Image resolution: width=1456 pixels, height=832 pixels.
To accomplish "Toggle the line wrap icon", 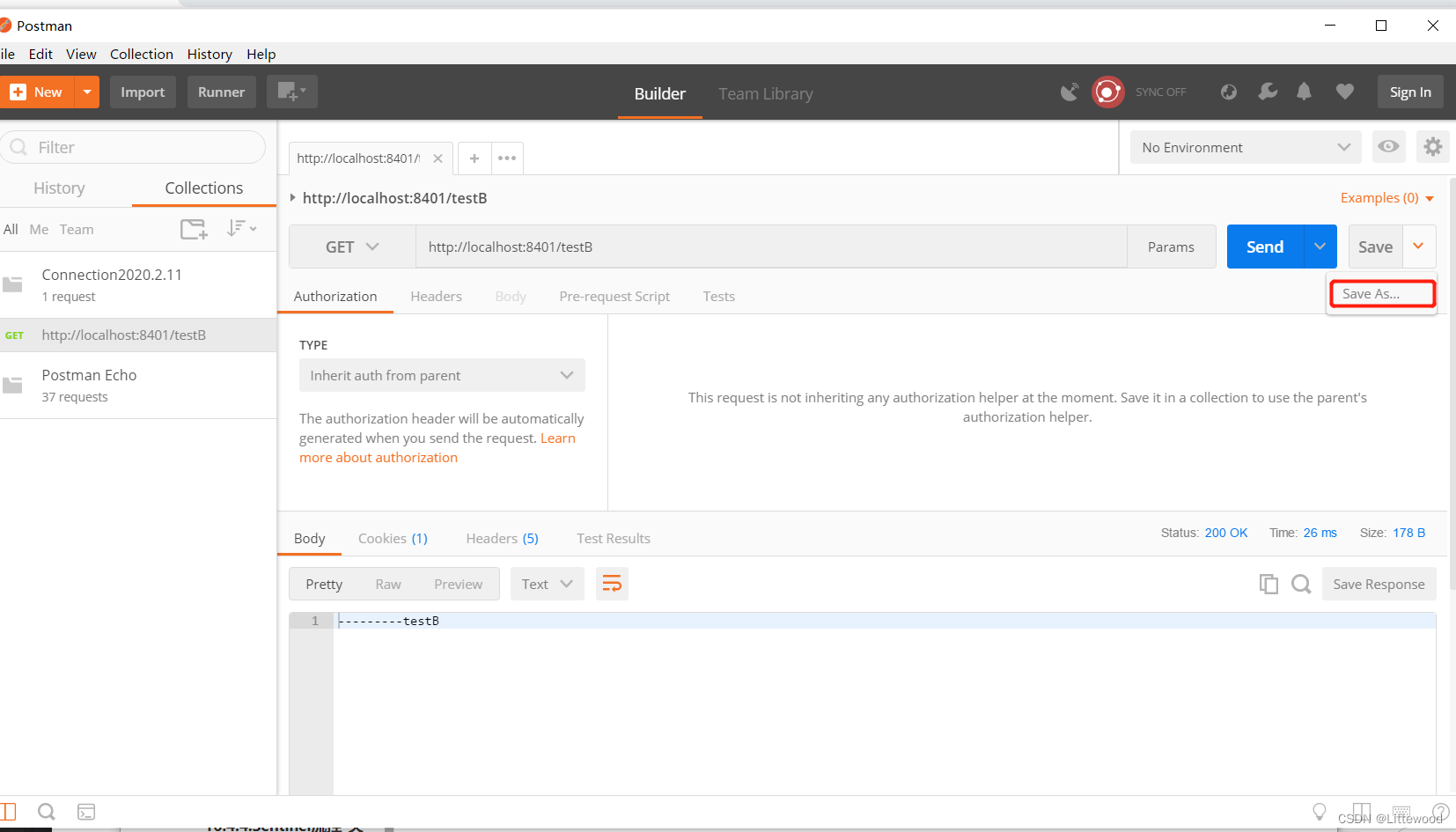I will pyautogui.click(x=612, y=584).
